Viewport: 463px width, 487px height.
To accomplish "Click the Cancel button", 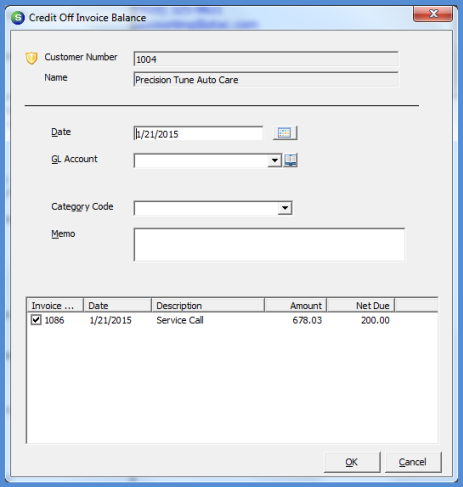I will click(413, 462).
